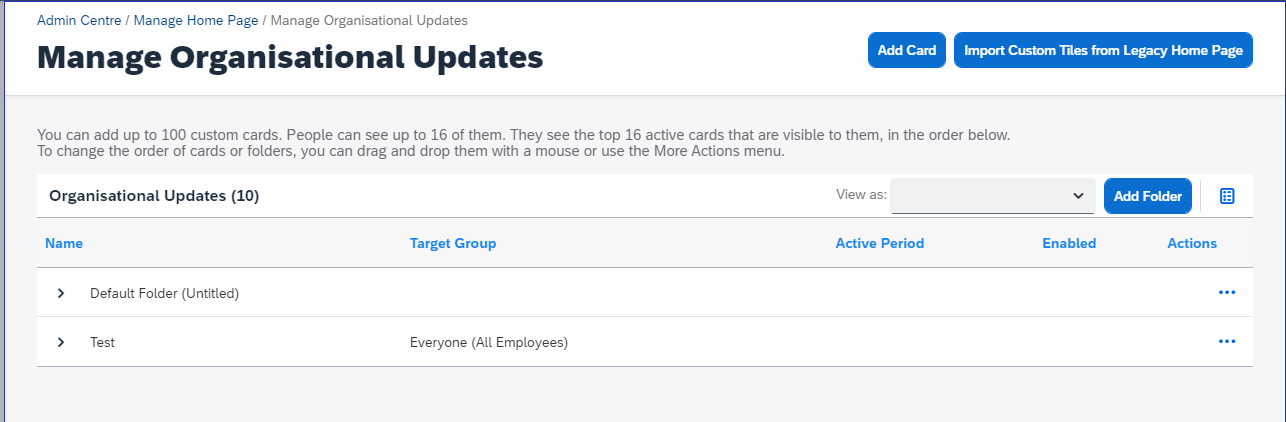Screen dimensions: 1286x422
Task: Click Everyone (All Employees) target group cell
Action: click(489, 342)
